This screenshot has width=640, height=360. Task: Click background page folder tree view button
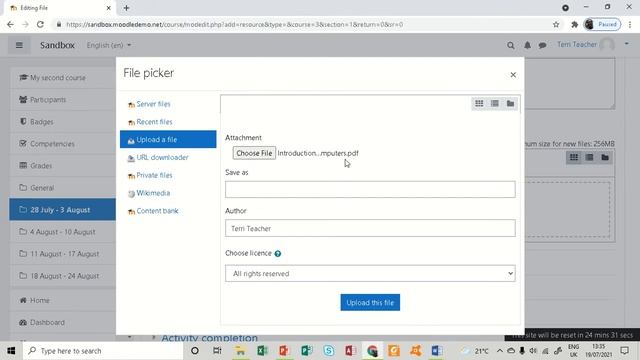(605, 158)
